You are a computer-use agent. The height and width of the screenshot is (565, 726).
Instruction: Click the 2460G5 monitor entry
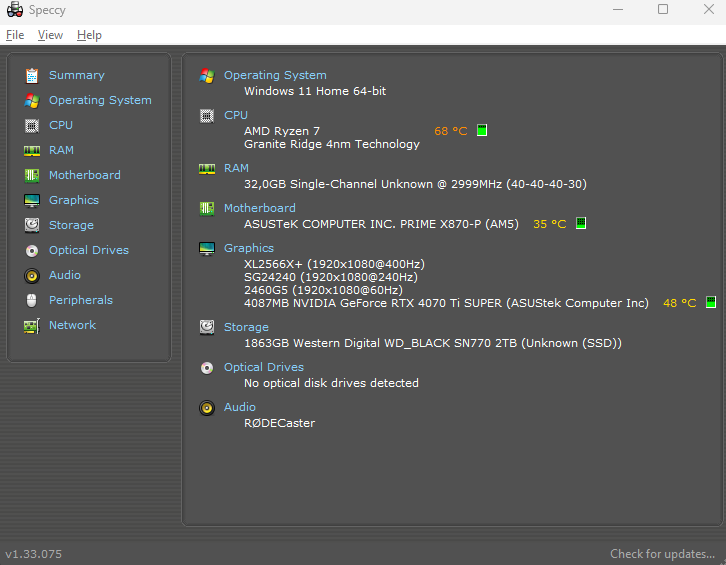(323, 290)
